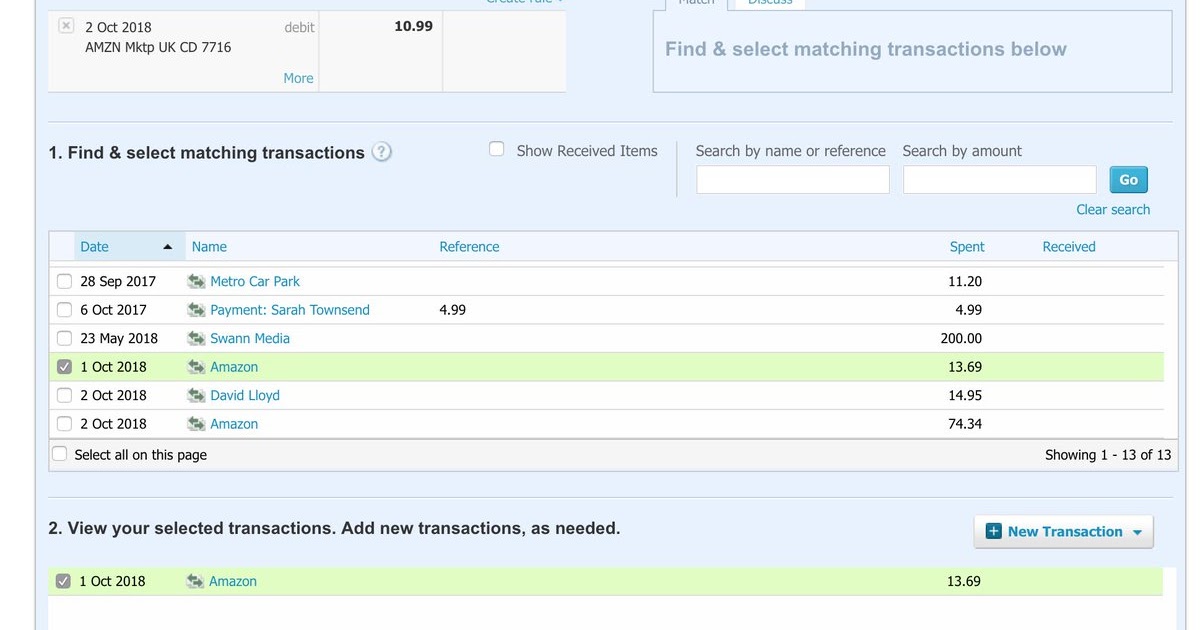The height and width of the screenshot is (630, 1200).
Task: Click the 14.95 spent amount
Action: (x=965, y=396)
